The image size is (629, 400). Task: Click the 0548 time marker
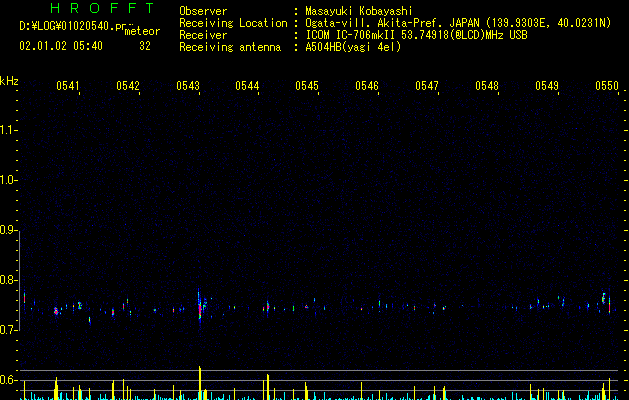coord(487,86)
